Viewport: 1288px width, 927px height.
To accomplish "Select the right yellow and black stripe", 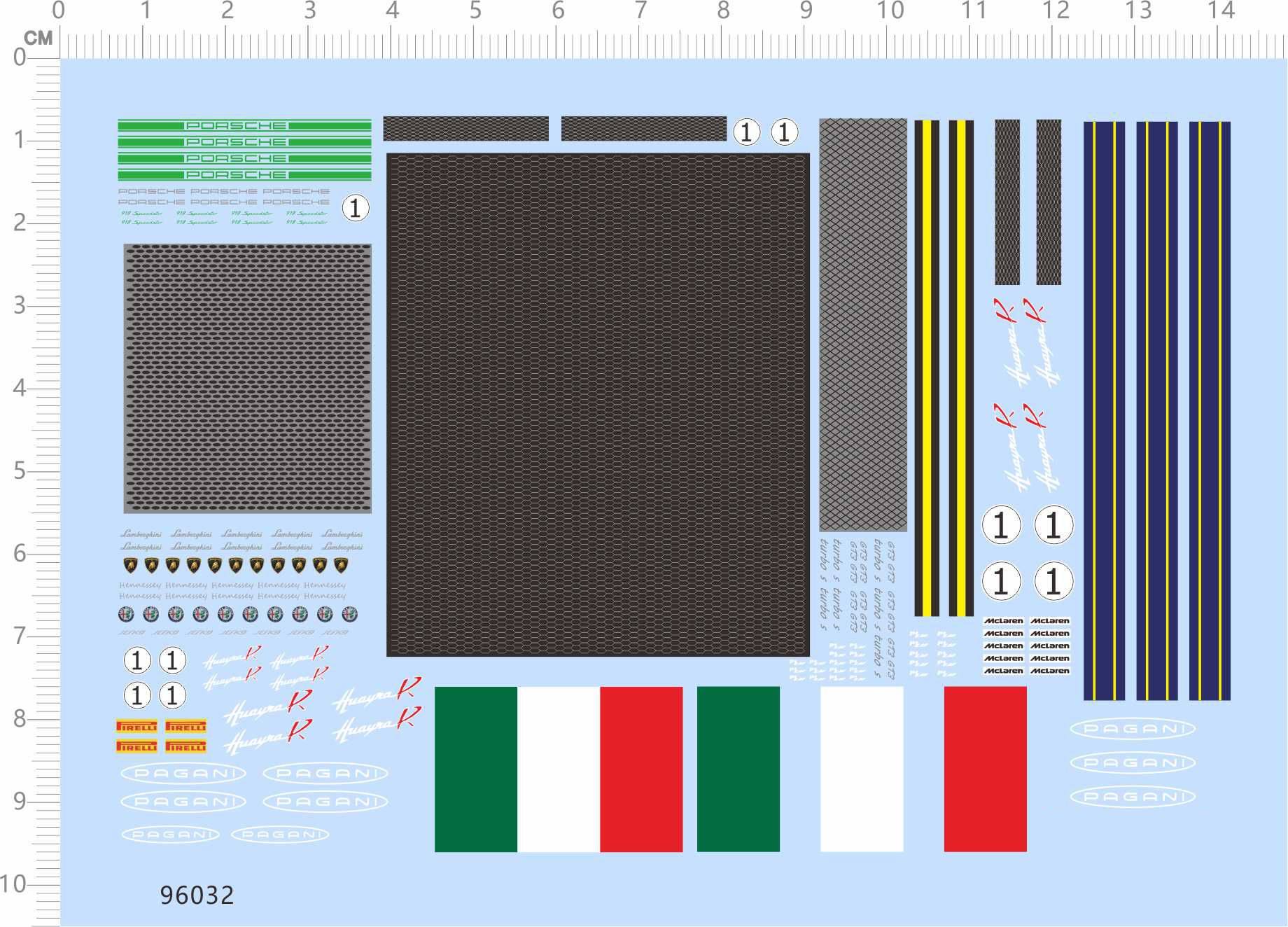I will tap(961, 368).
